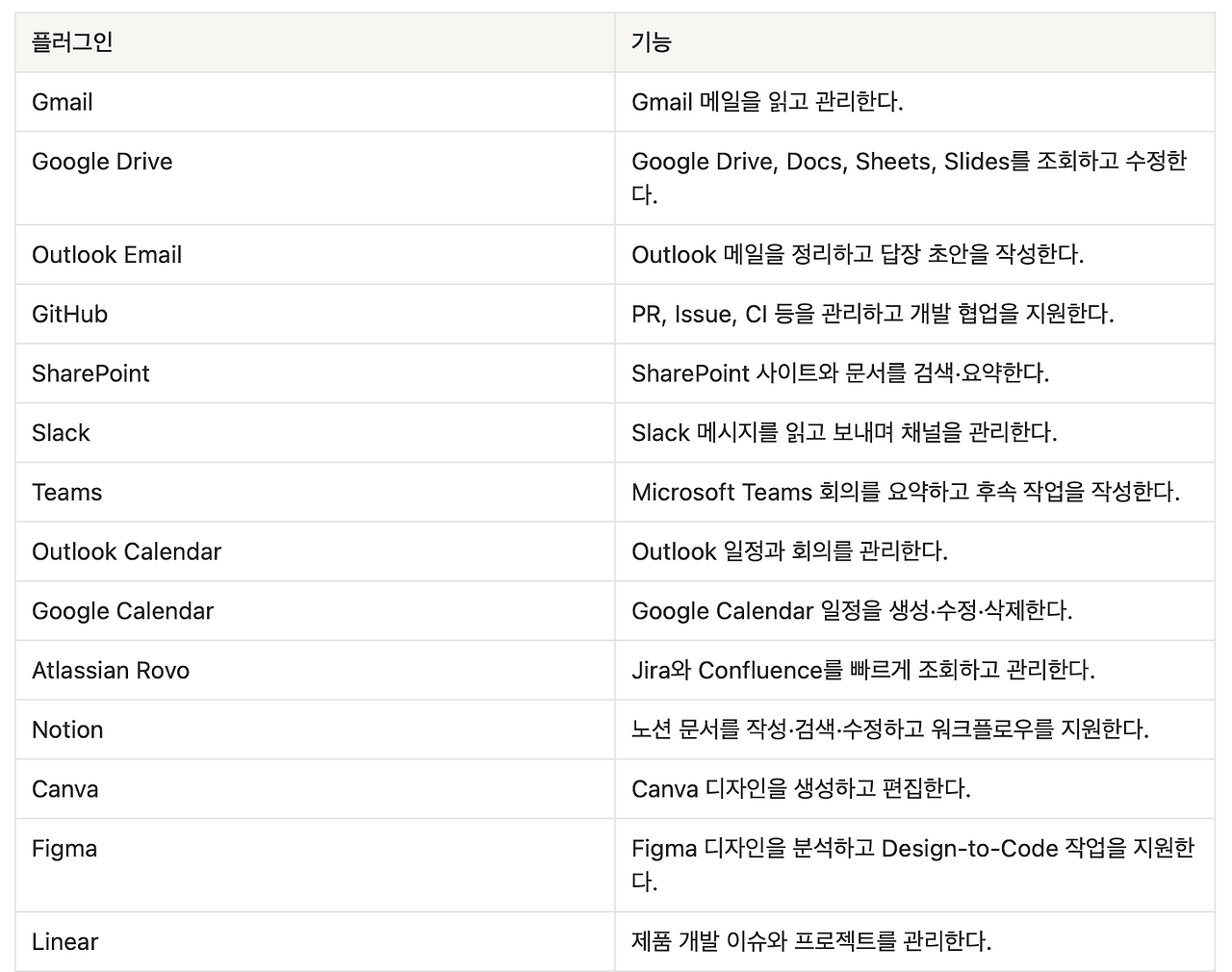Click 'Outlook 메일을 정리하고 답장 초안을 작성한다.' text
Image resolution: width=1232 pixels, height=972 pixels.
click(x=858, y=255)
